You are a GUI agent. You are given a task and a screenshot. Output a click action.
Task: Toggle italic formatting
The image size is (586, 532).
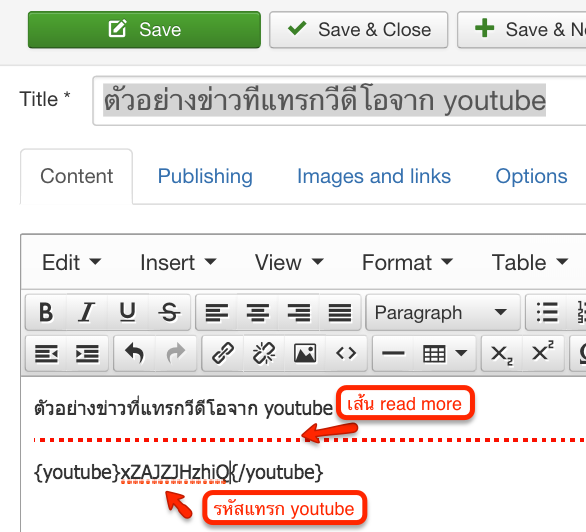coord(87,312)
